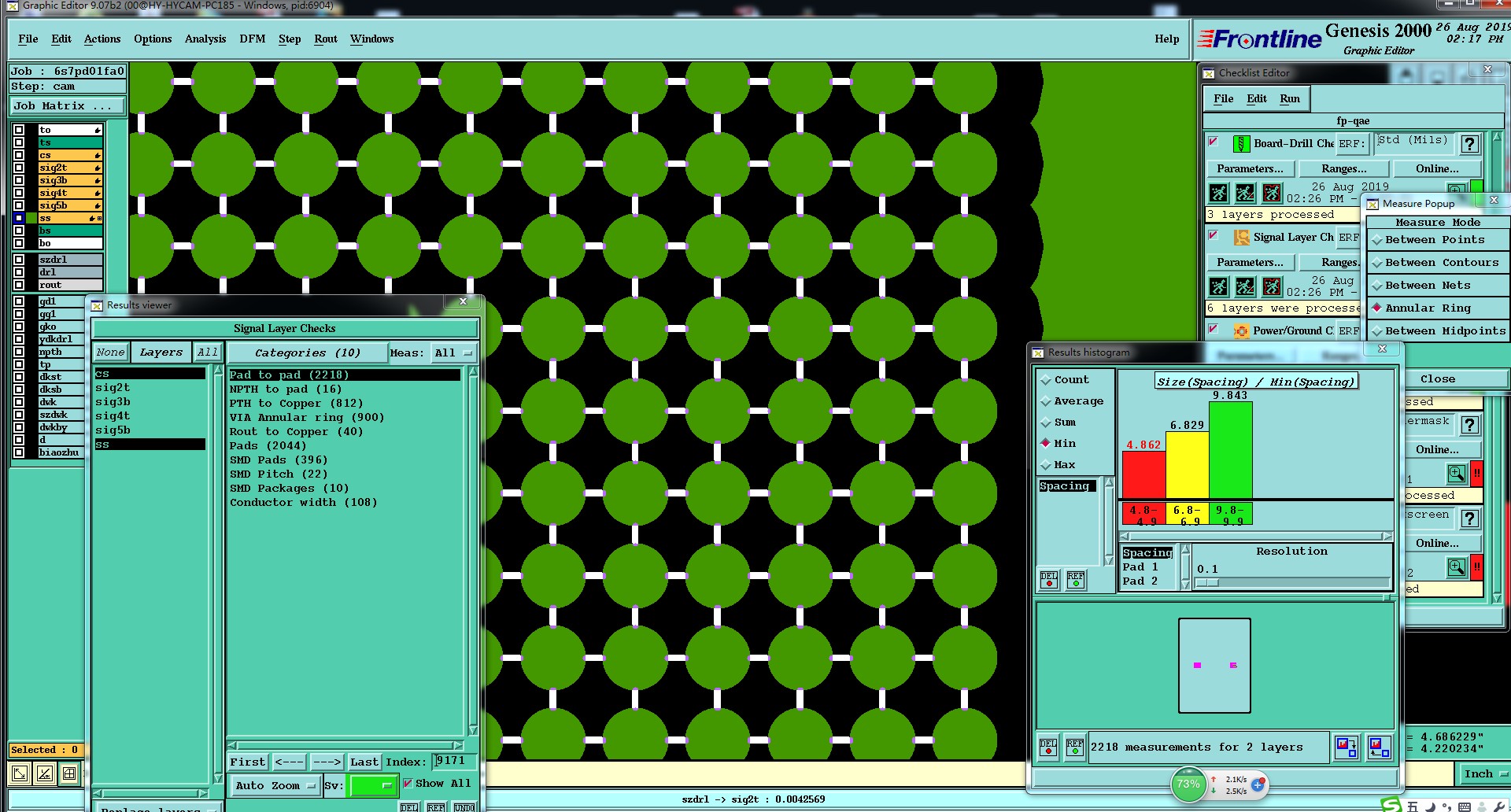The image size is (1511, 812).
Task: Open the Run menu in Checklist Editor
Action: 1290,99
